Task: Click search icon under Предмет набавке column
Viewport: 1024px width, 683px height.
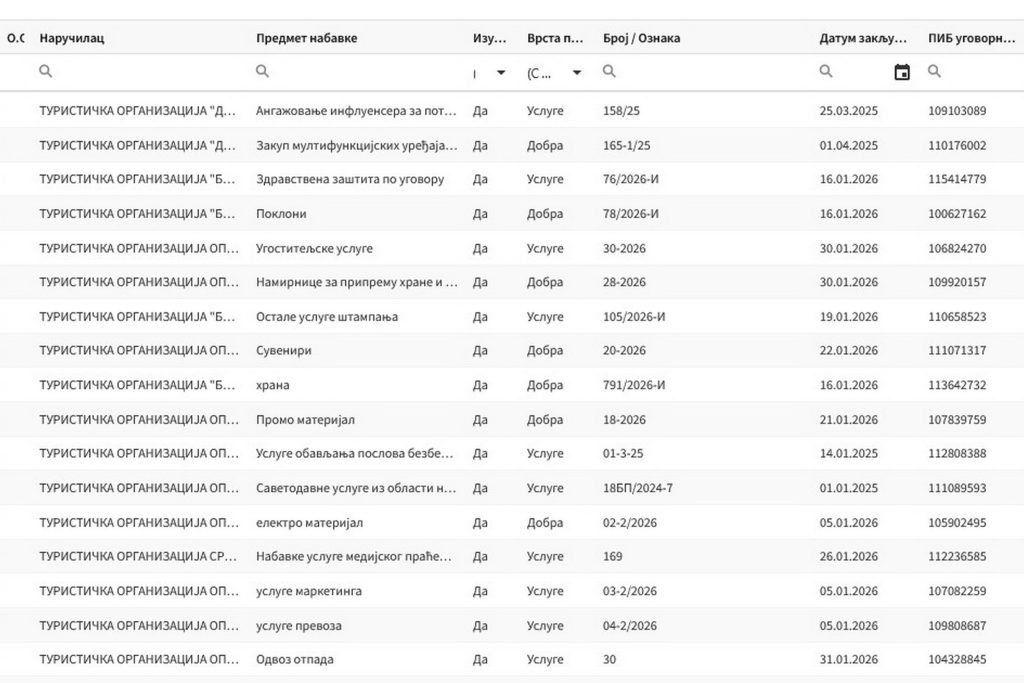Action: coord(262,72)
